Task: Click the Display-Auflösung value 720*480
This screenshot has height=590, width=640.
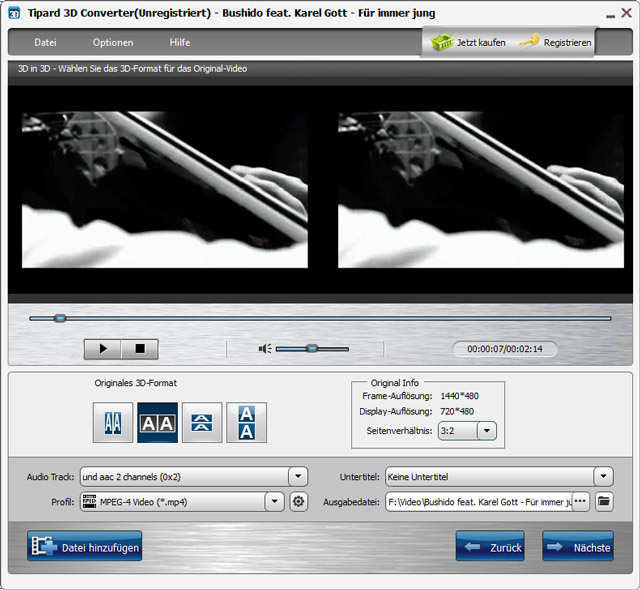Action: click(x=457, y=411)
